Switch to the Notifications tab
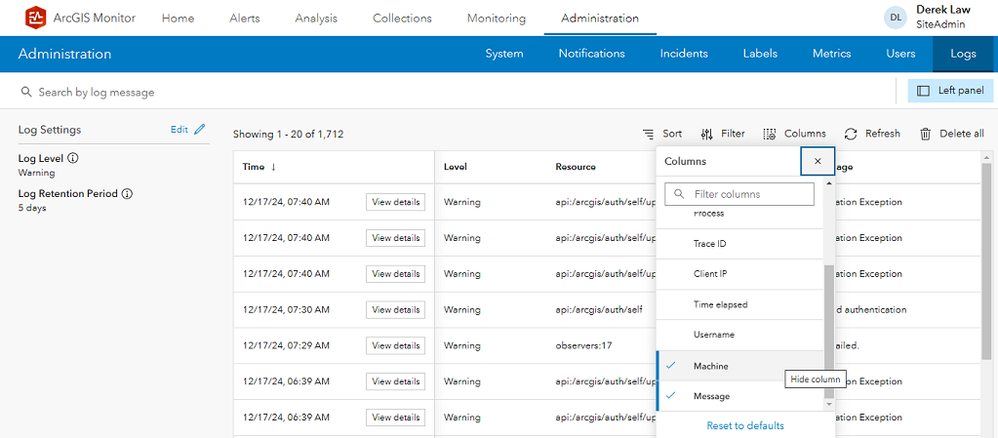Screen dimensions: 998x438 [591, 54]
